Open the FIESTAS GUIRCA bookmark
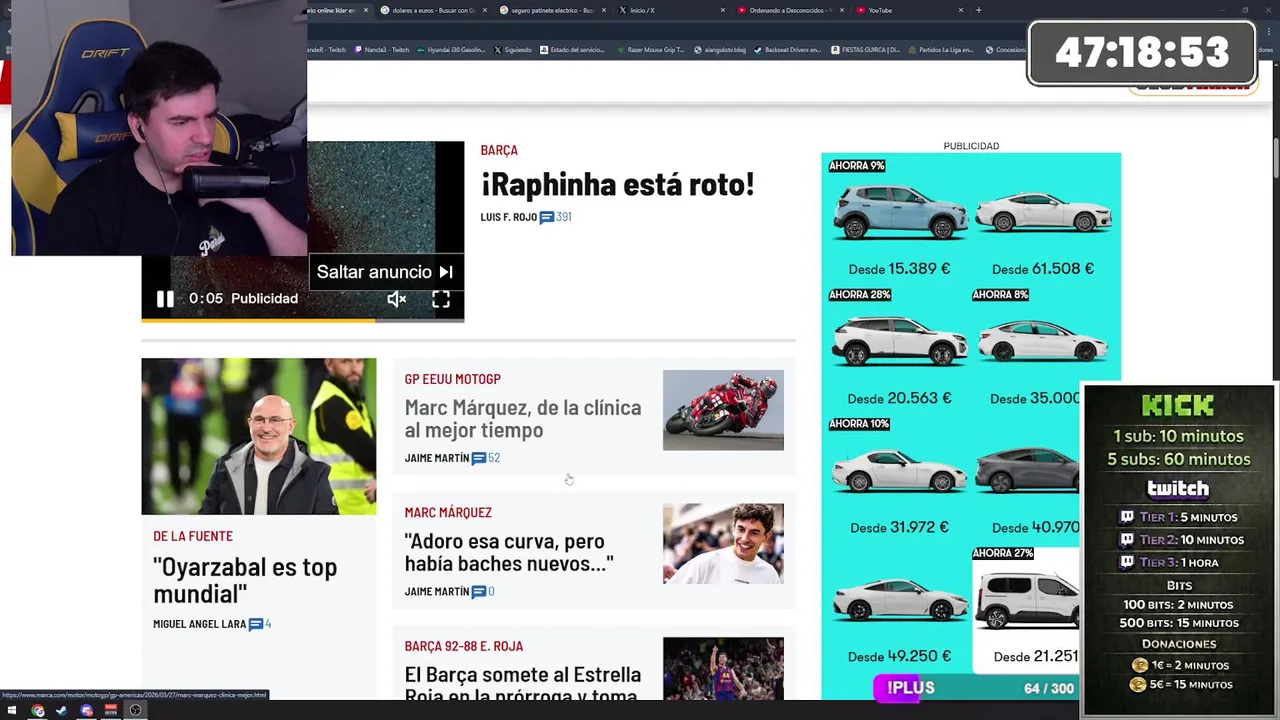This screenshot has height=720, width=1280. [x=866, y=49]
